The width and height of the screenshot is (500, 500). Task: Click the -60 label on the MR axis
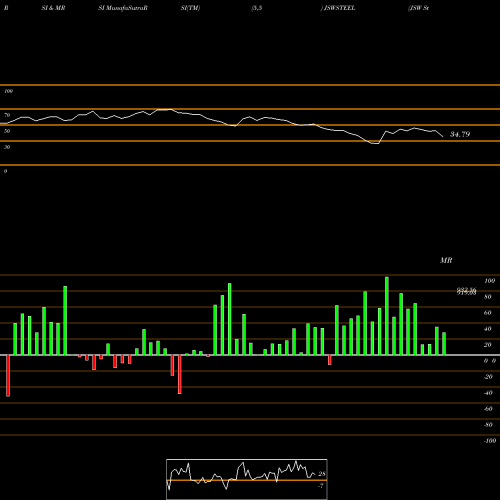pos(488,409)
